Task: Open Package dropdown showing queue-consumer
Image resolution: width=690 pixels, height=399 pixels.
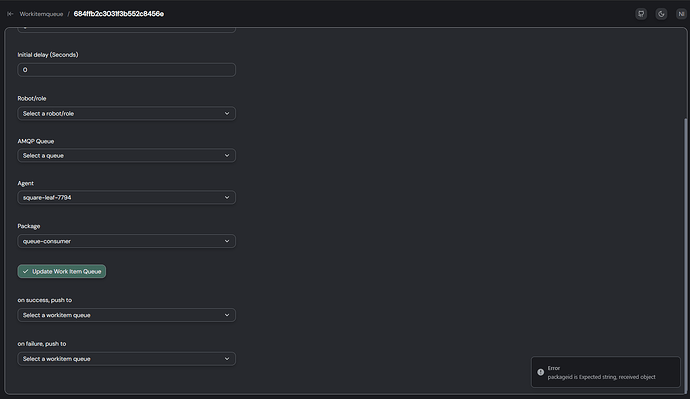Action: click(x=127, y=241)
